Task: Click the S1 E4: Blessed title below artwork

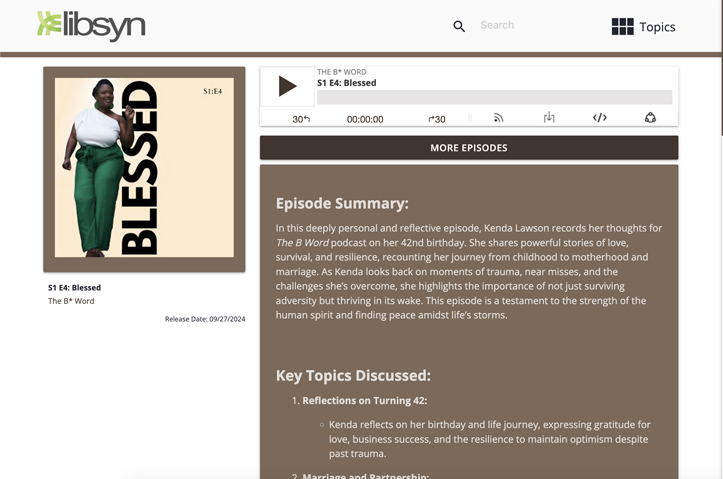Action: [x=74, y=288]
